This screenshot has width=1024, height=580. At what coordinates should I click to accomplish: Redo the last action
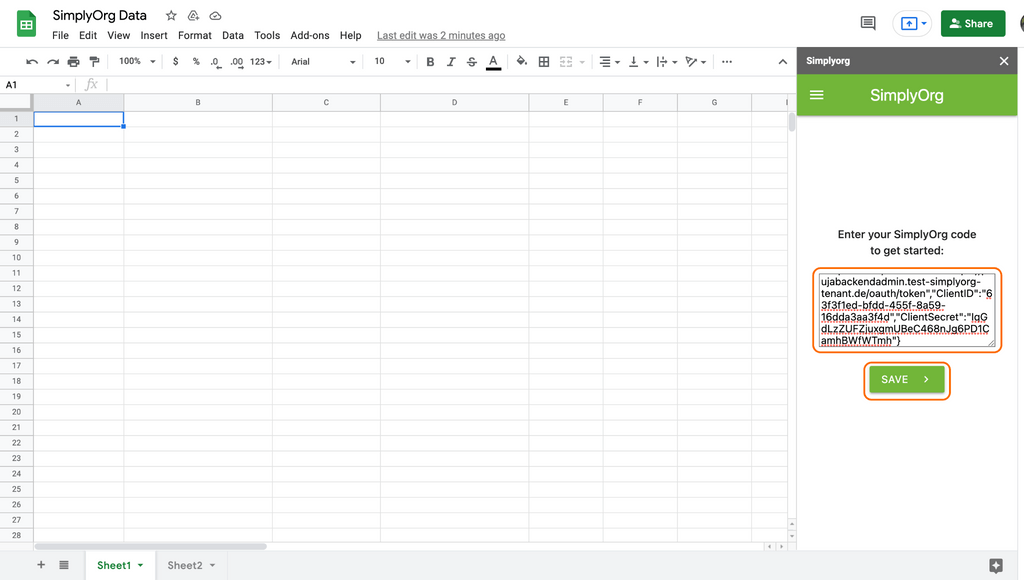[x=53, y=61]
